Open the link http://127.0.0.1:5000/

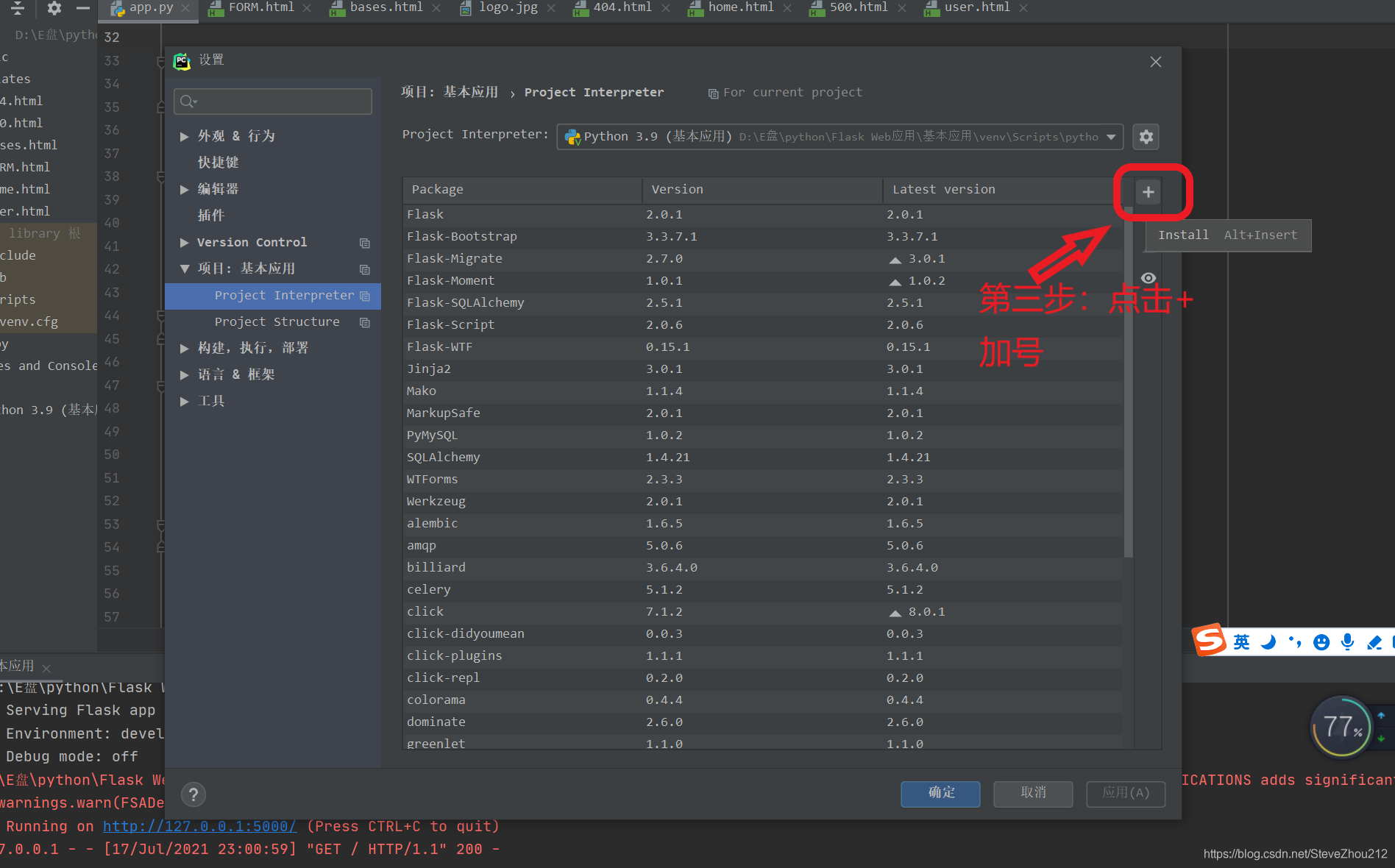tap(199, 826)
